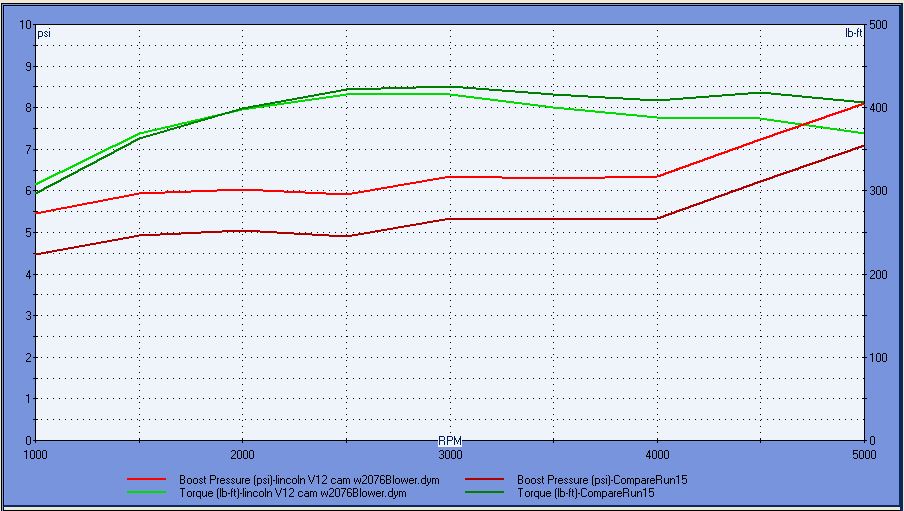904x511 pixels.
Task: Click the 4000 tick label on RPM axis
Action: [657, 453]
